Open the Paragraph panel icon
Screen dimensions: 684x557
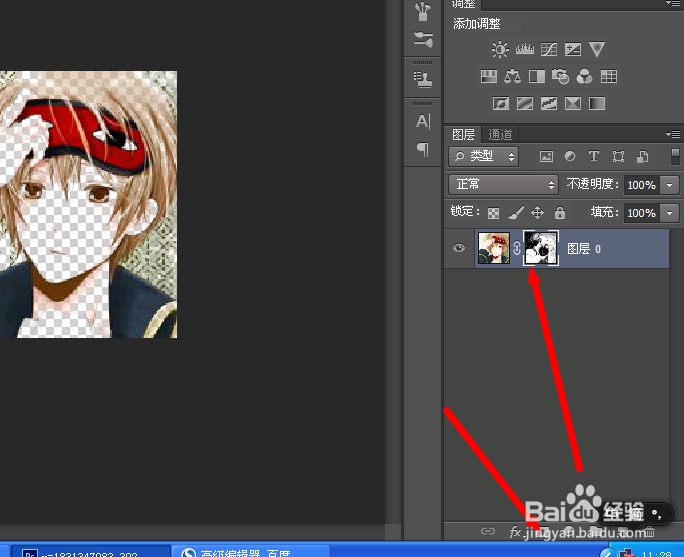click(x=423, y=149)
